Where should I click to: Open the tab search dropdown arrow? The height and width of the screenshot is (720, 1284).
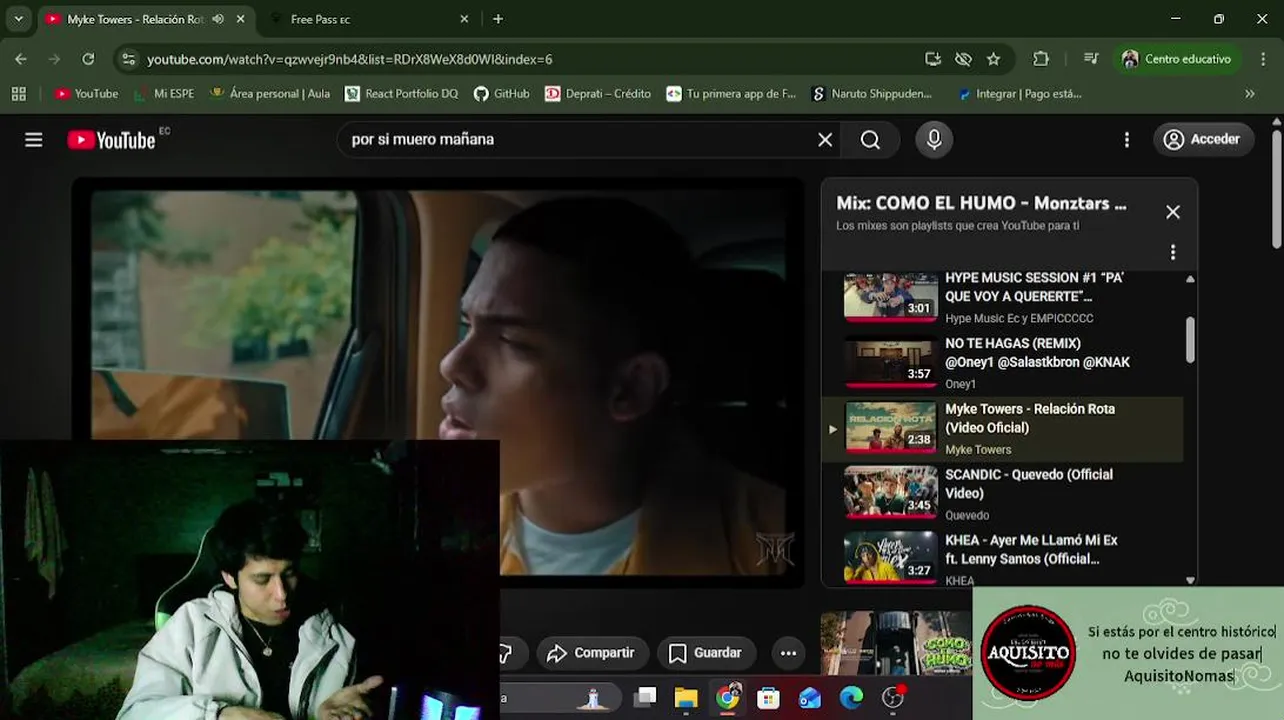(18, 19)
